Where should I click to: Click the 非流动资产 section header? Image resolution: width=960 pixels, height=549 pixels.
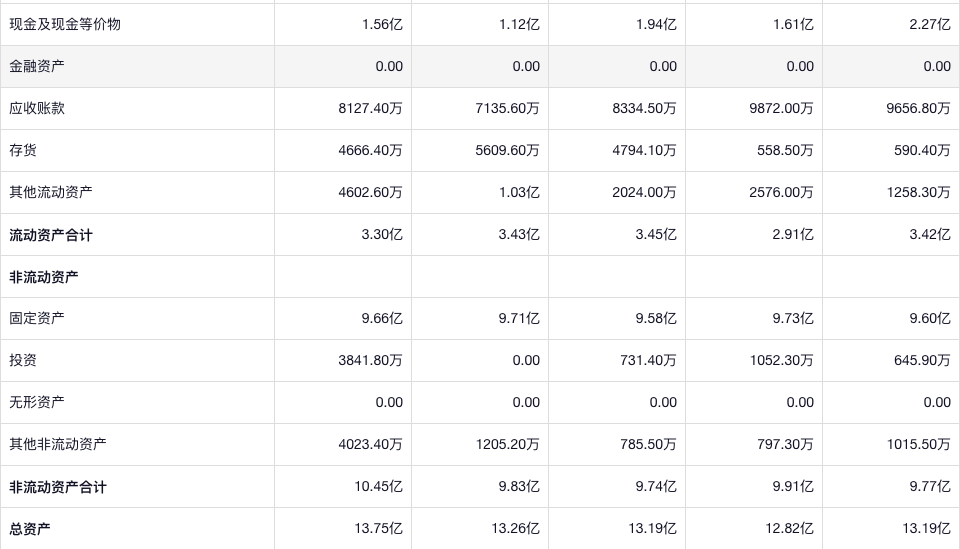[x=44, y=277]
